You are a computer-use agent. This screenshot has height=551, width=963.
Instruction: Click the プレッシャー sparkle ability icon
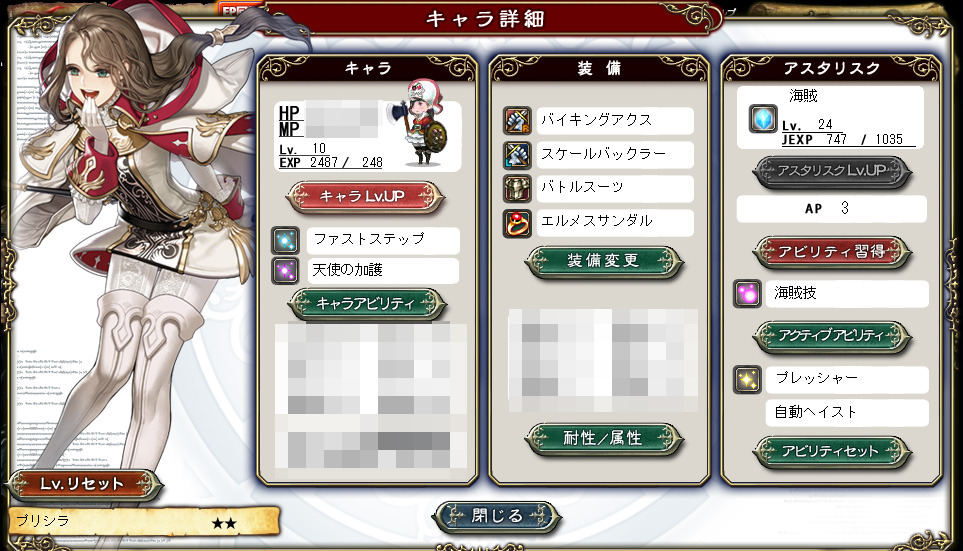(747, 380)
